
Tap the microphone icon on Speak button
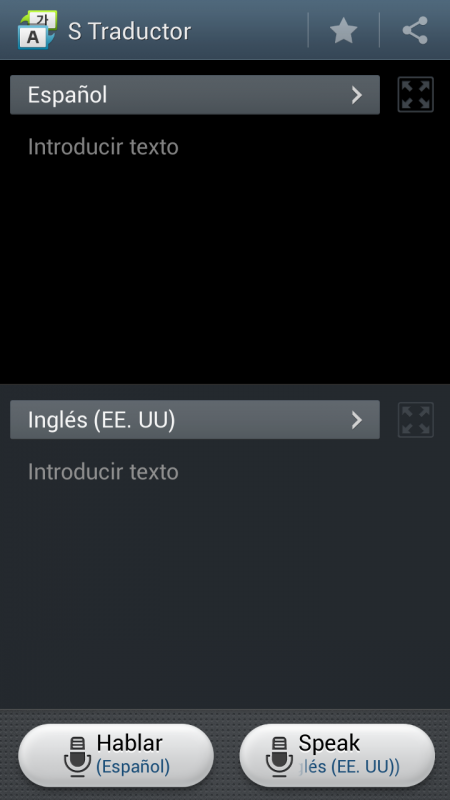point(279,756)
